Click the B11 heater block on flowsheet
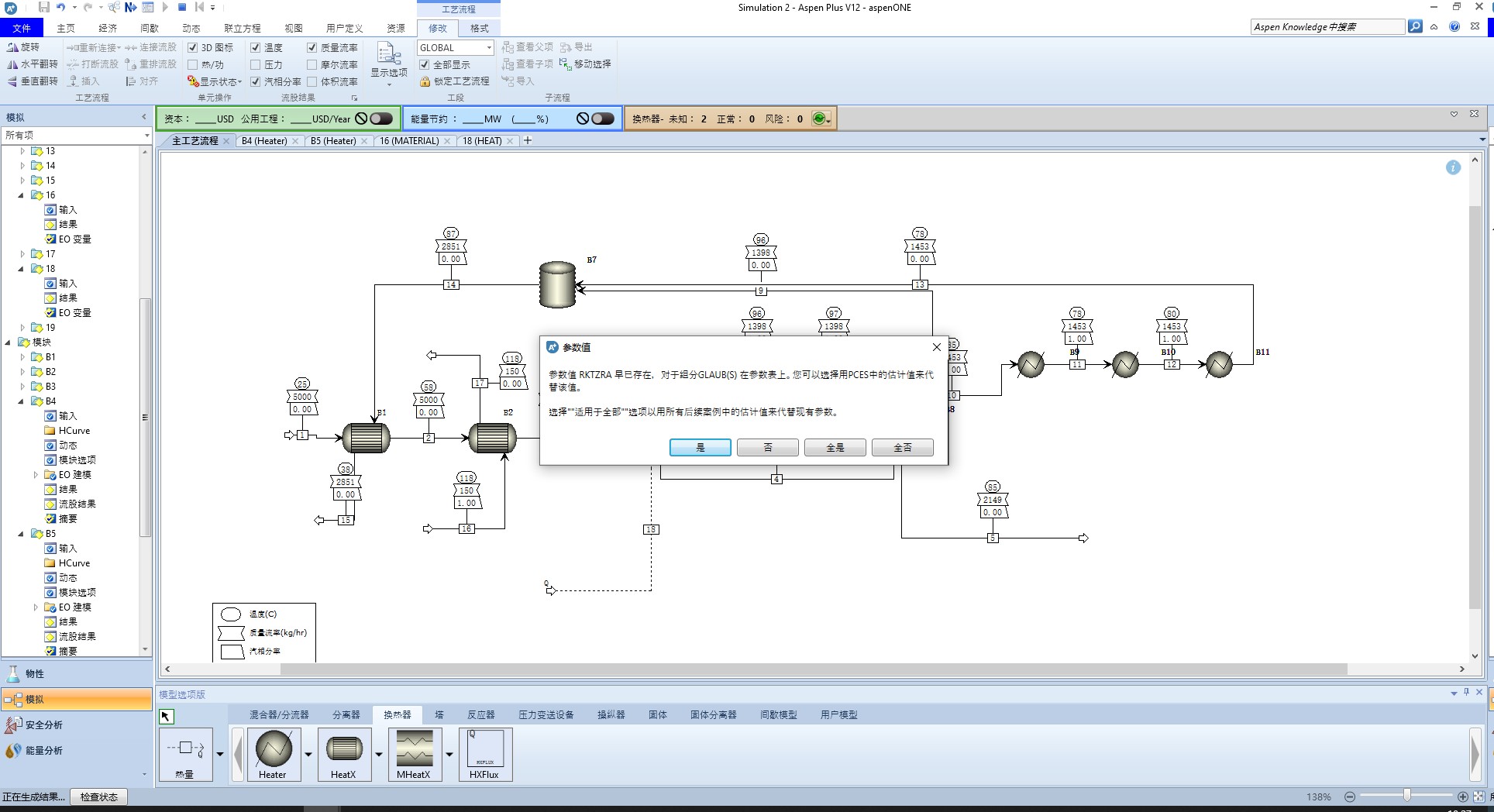This screenshot has width=1494, height=812. point(1219,364)
